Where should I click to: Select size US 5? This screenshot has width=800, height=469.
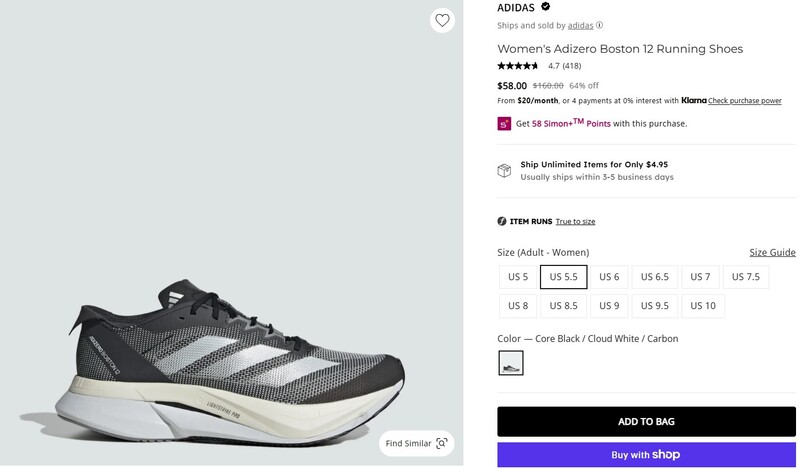click(518, 277)
